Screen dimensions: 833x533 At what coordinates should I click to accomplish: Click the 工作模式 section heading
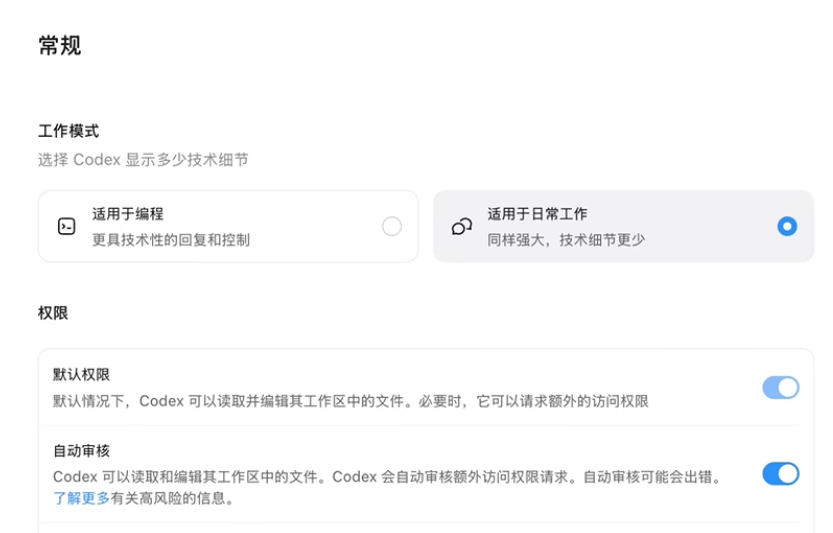click(x=69, y=131)
